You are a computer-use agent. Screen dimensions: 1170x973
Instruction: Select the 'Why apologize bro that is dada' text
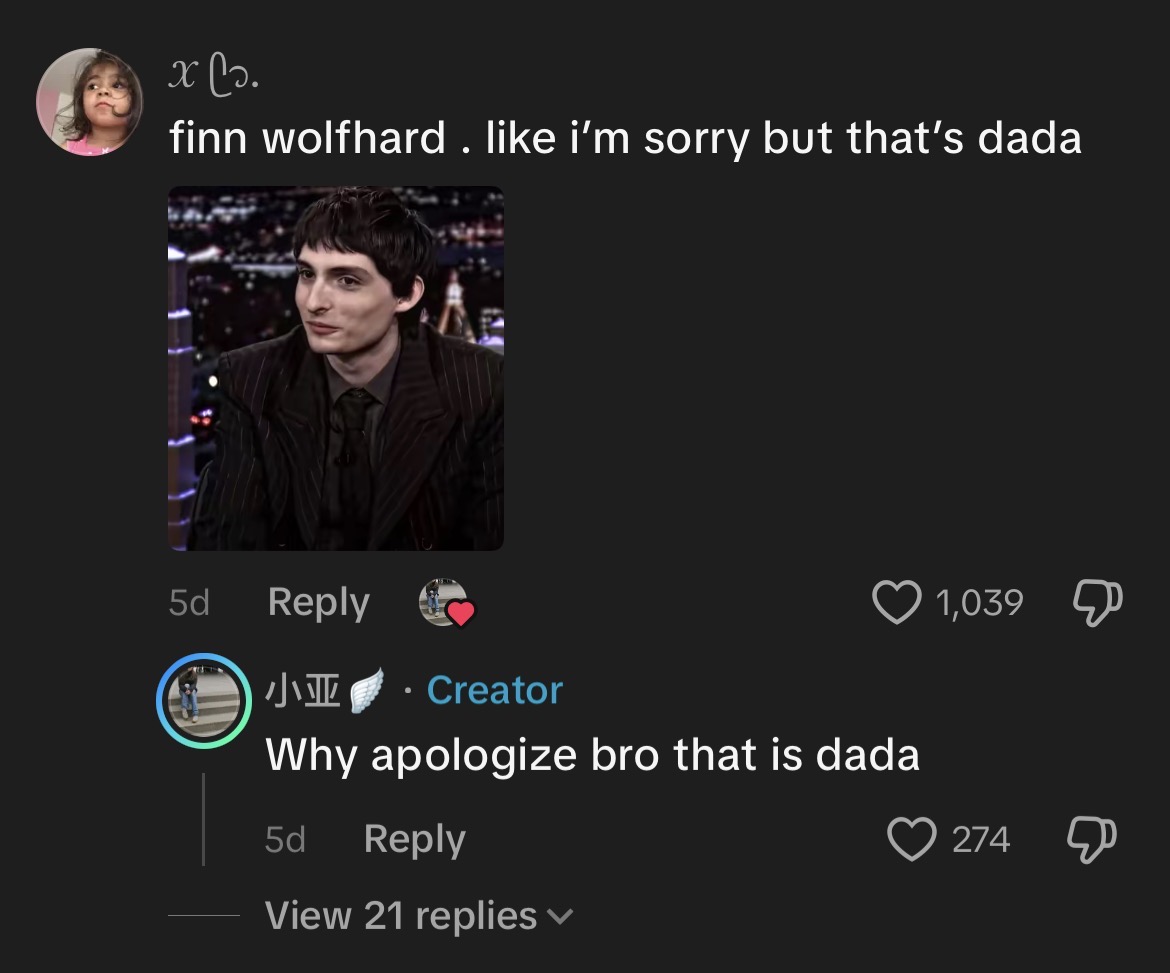pos(592,755)
